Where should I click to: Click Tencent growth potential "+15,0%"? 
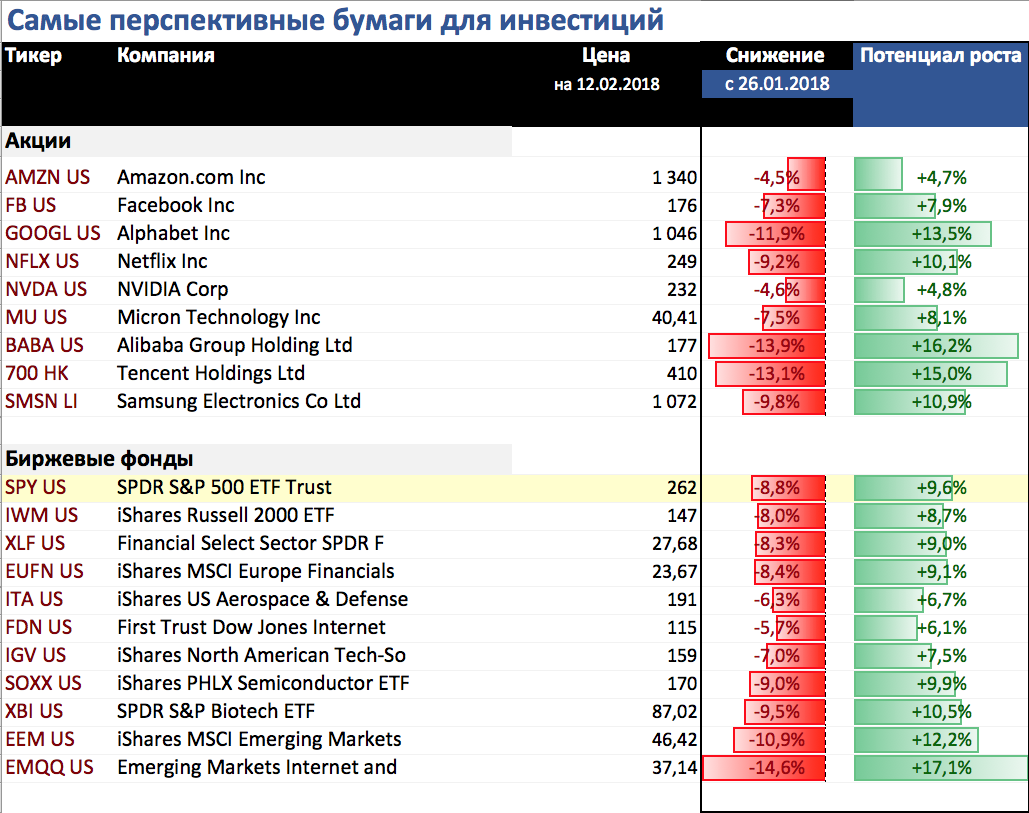942,373
